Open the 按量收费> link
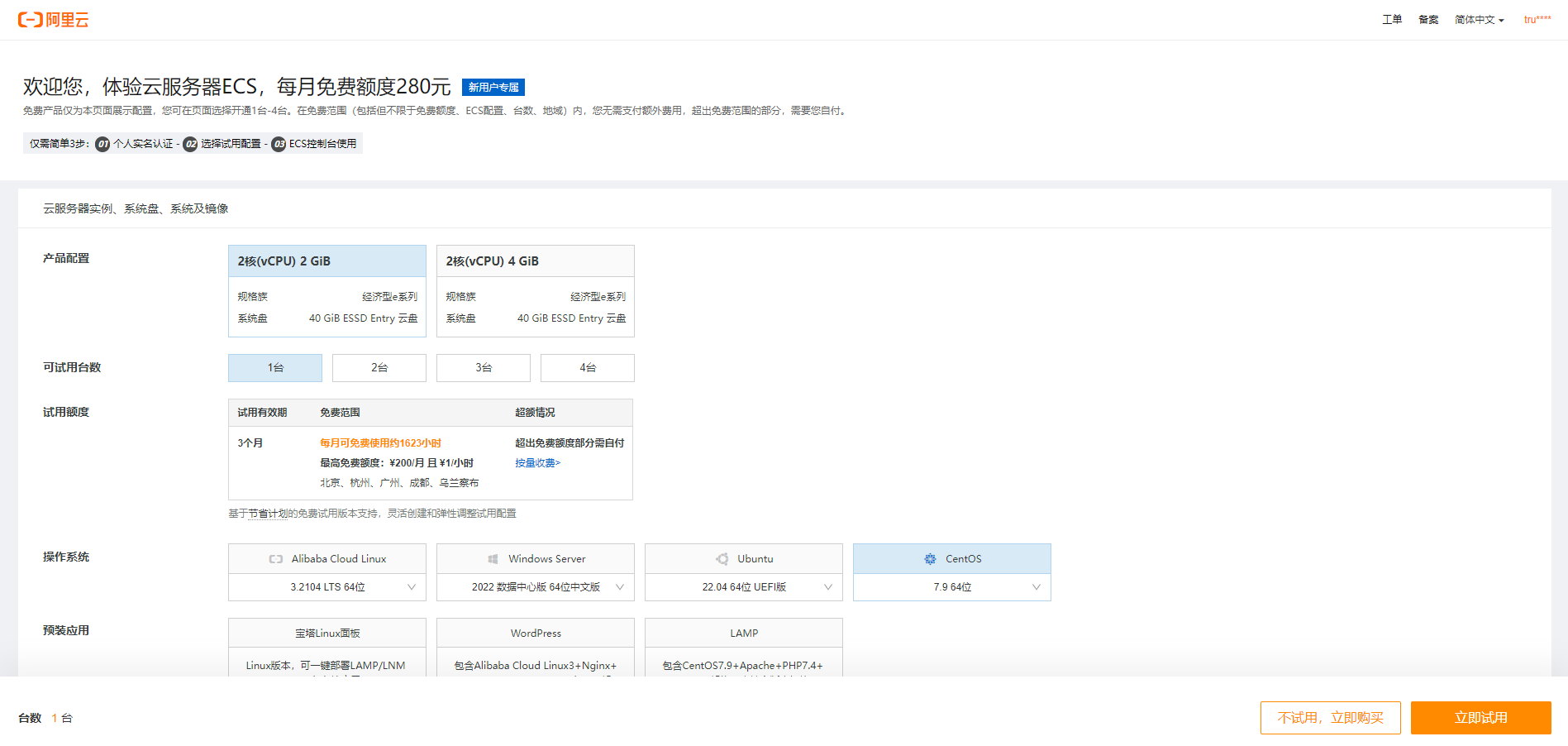Viewport: 1568px width, 746px height. 537,463
